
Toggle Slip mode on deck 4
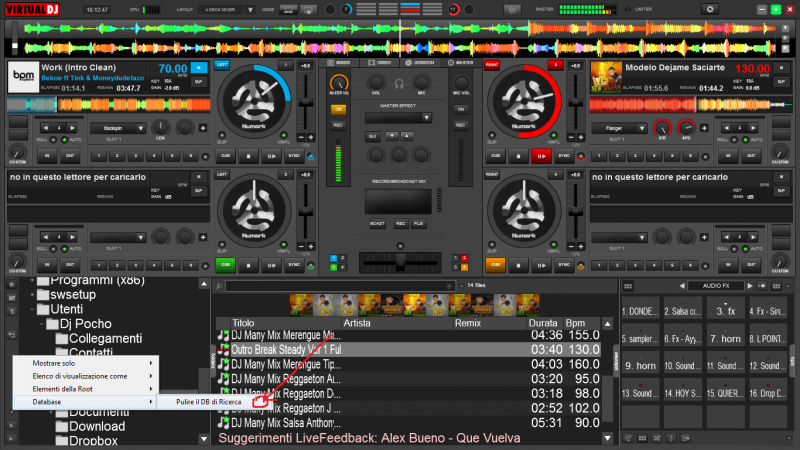(x=492, y=245)
